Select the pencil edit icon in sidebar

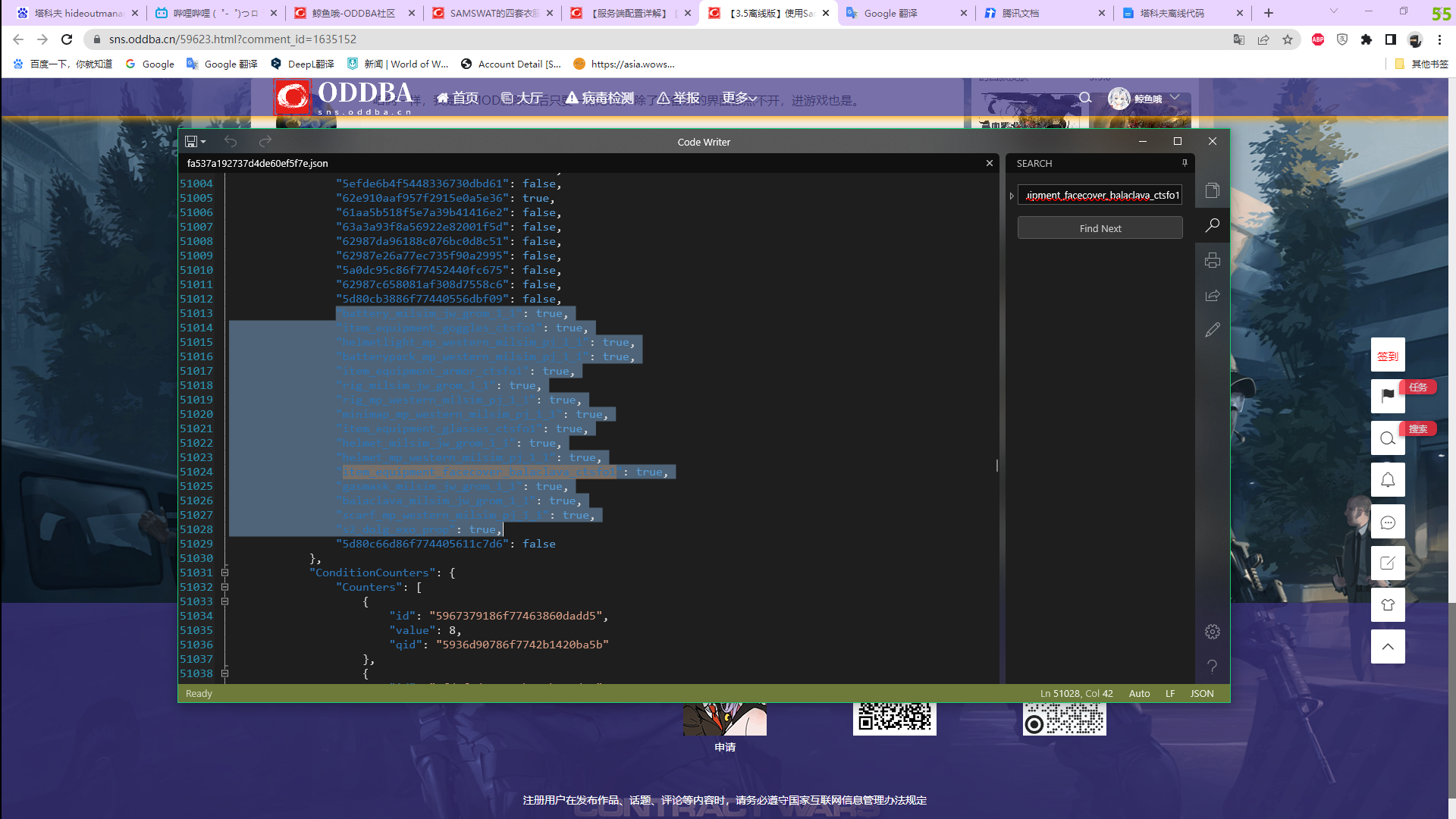[1212, 330]
